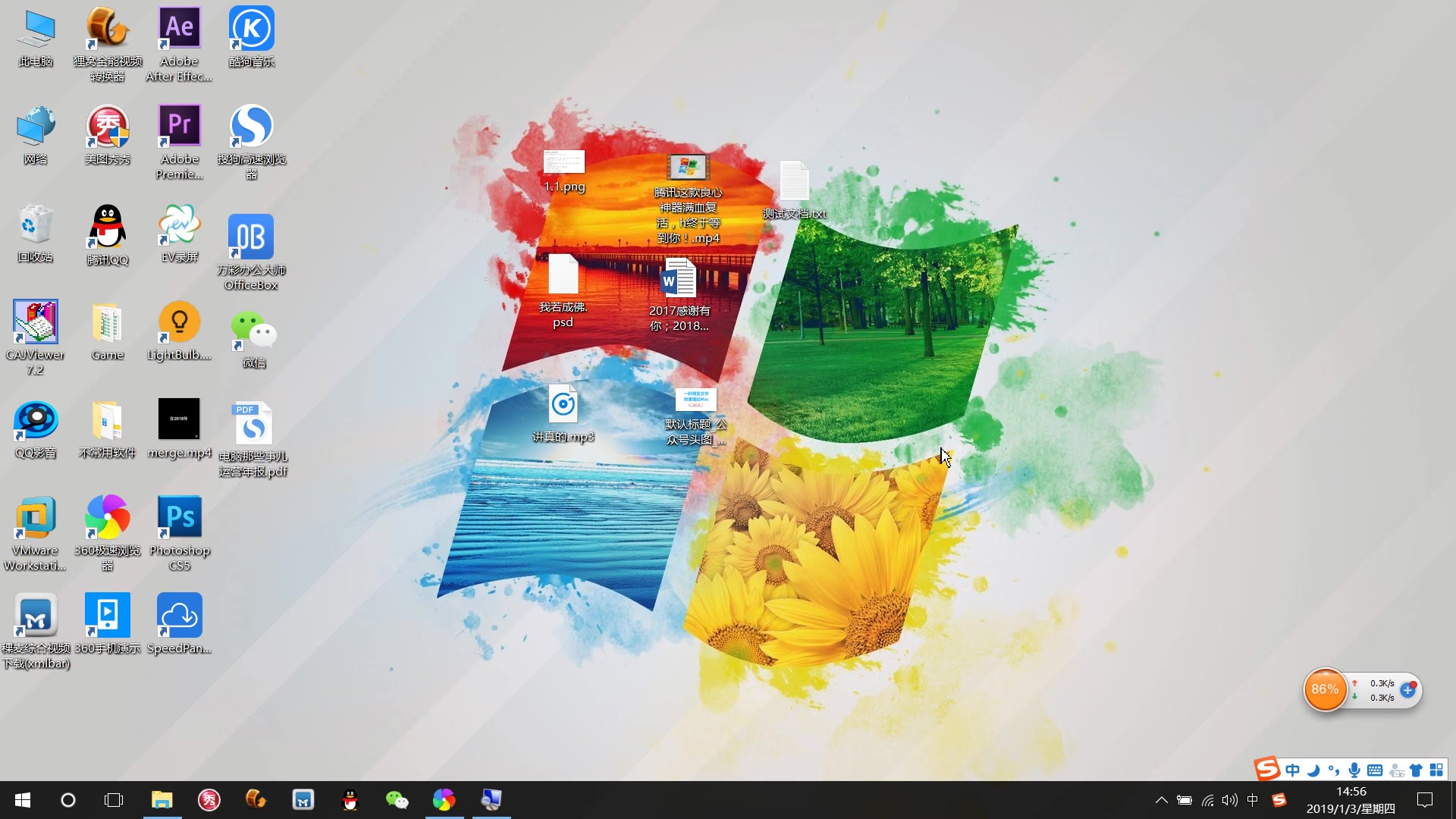The width and height of the screenshot is (1456, 819).
Task: Switch to 360极速浏览器 in taskbar
Action: pos(444,800)
